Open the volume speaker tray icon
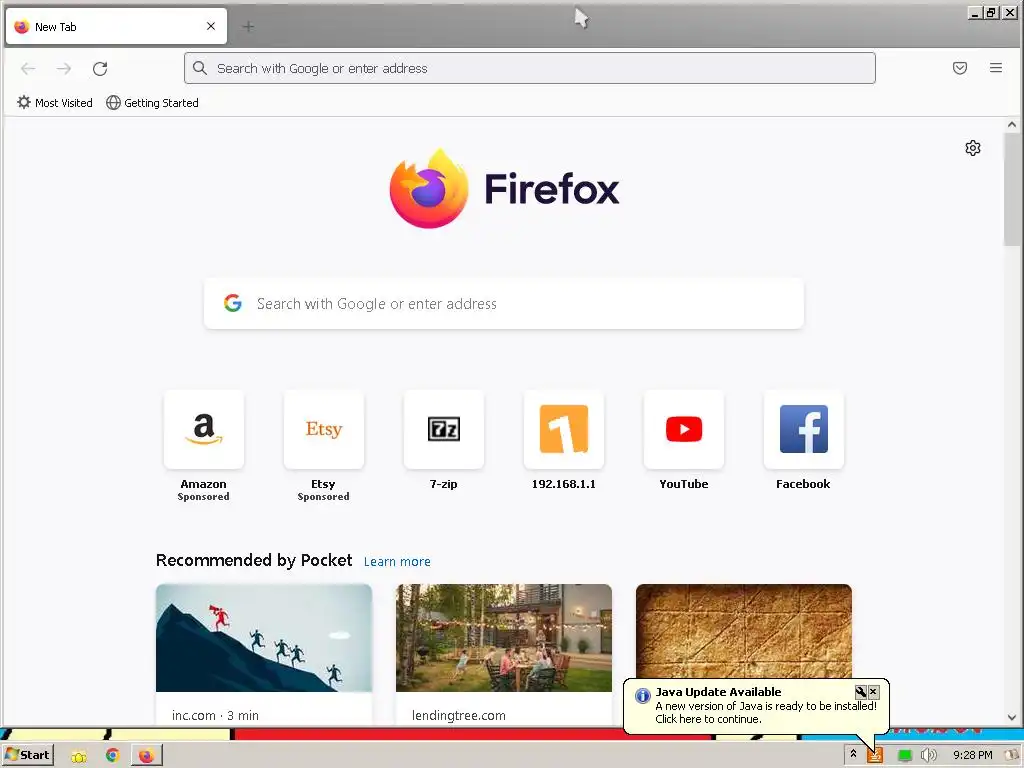The width and height of the screenshot is (1024, 768). [928, 756]
